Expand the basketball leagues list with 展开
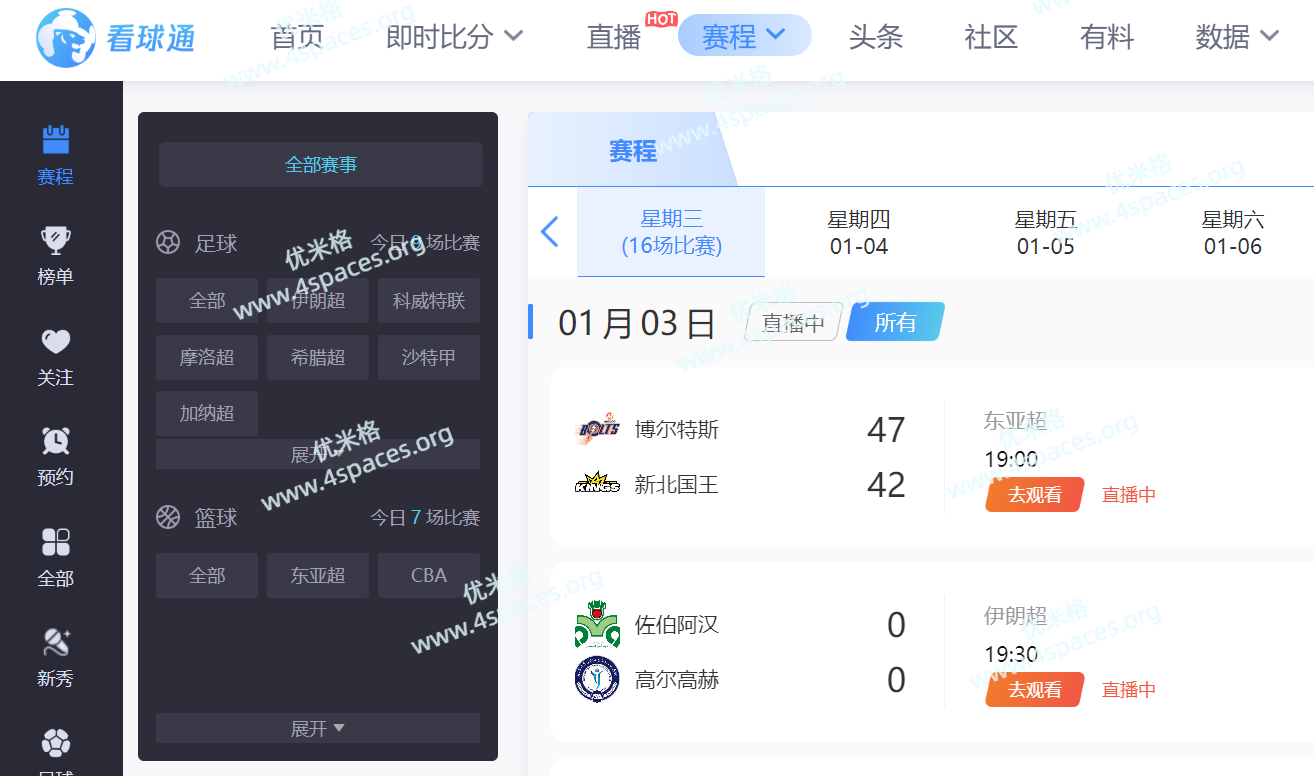This screenshot has height=776, width=1314. tap(317, 728)
